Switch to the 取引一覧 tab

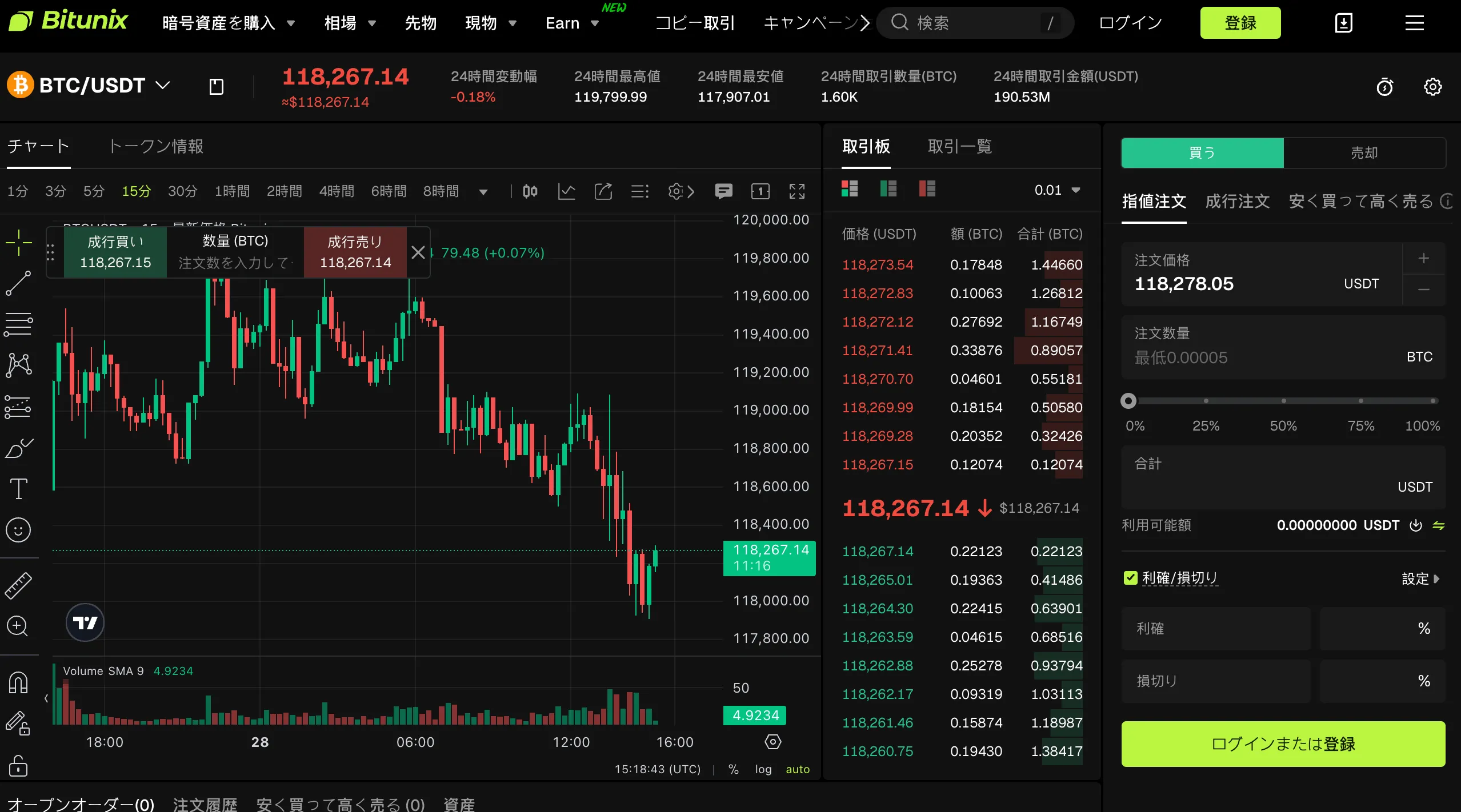pos(960,147)
